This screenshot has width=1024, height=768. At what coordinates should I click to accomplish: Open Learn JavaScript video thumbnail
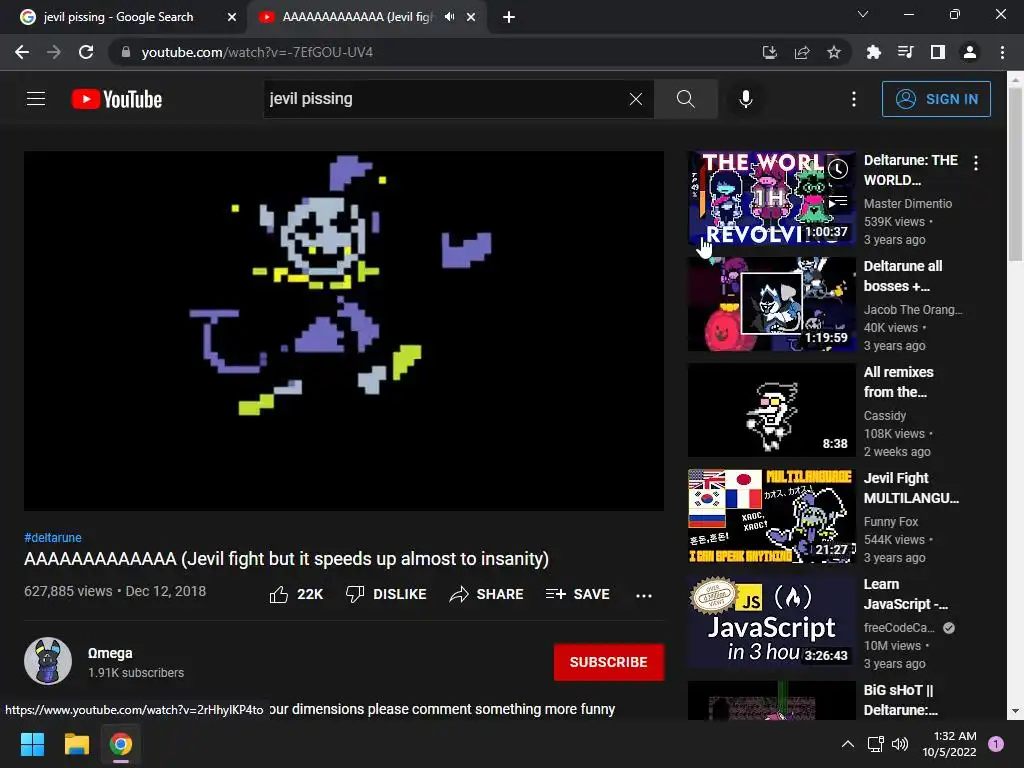[x=771, y=622]
